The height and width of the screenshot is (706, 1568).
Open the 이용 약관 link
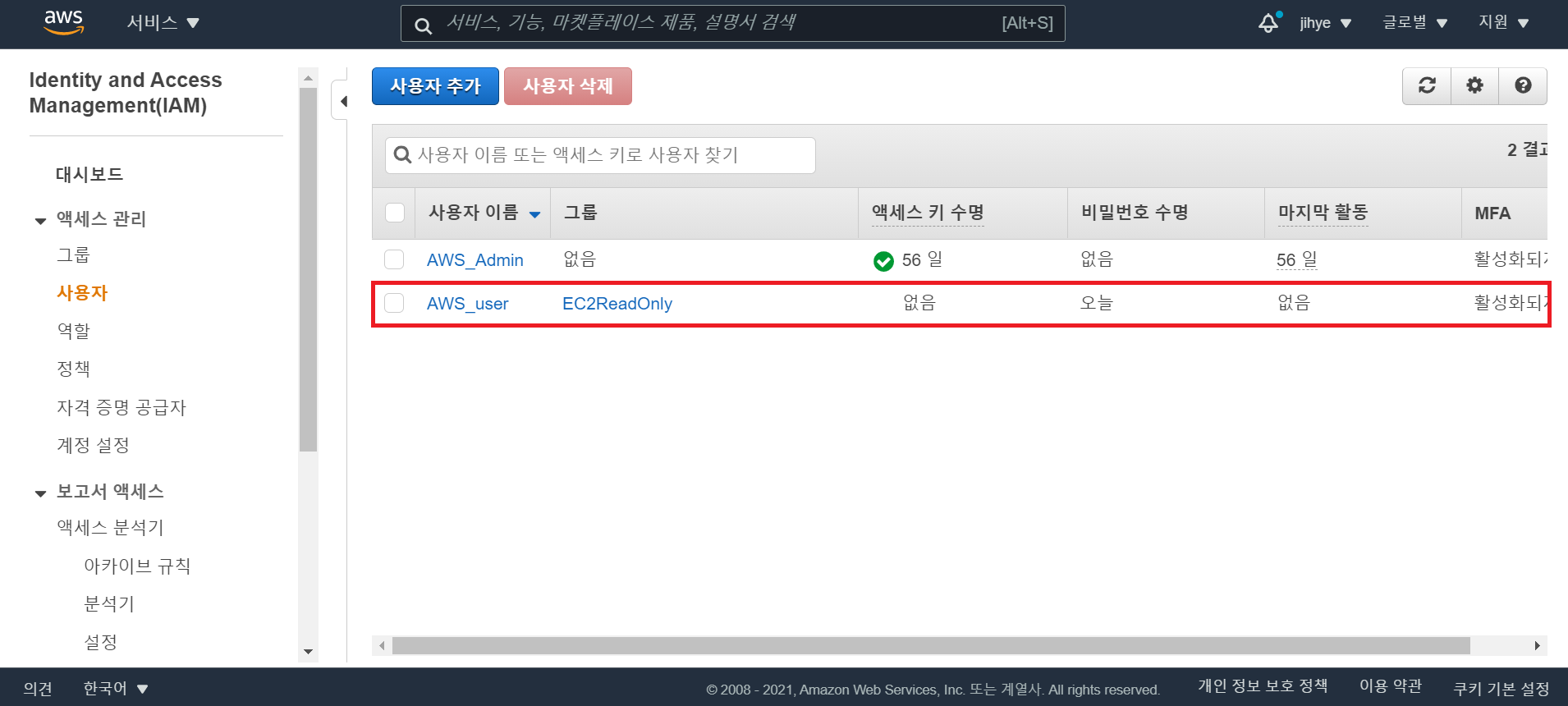(x=1391, y=685)
